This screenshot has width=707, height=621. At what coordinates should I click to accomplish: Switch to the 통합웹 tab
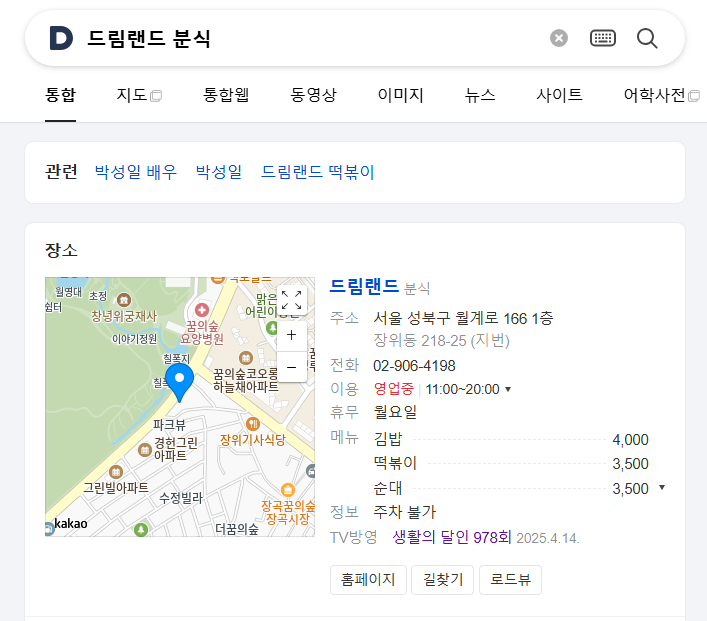226,95
